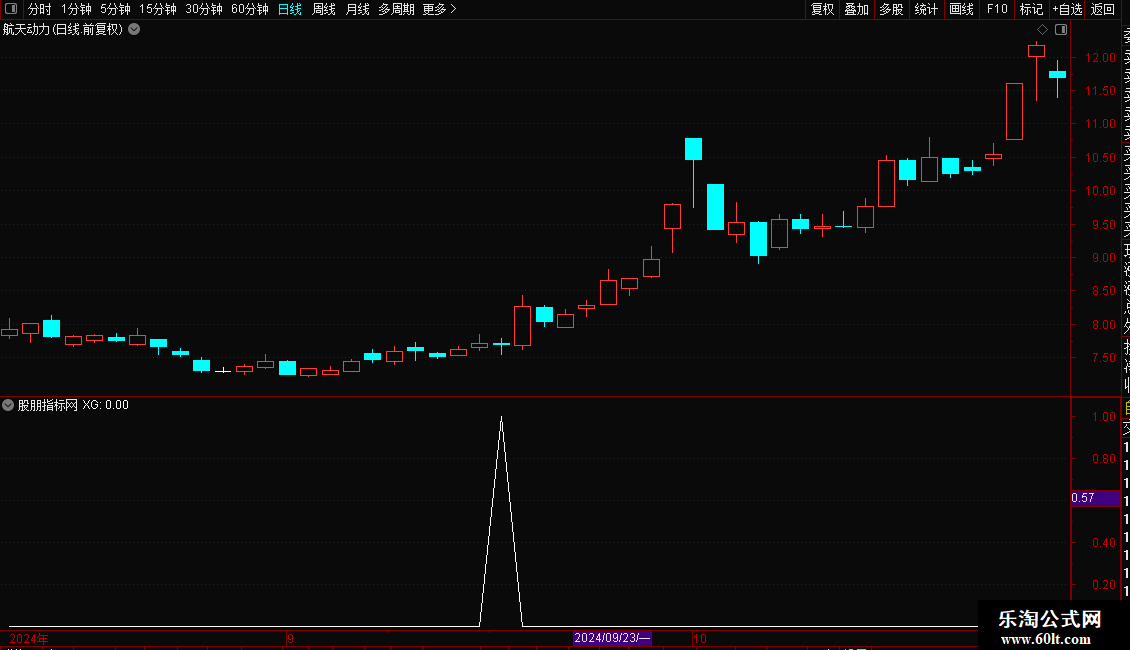Select the 5分钟 period tab

[115, 9]
